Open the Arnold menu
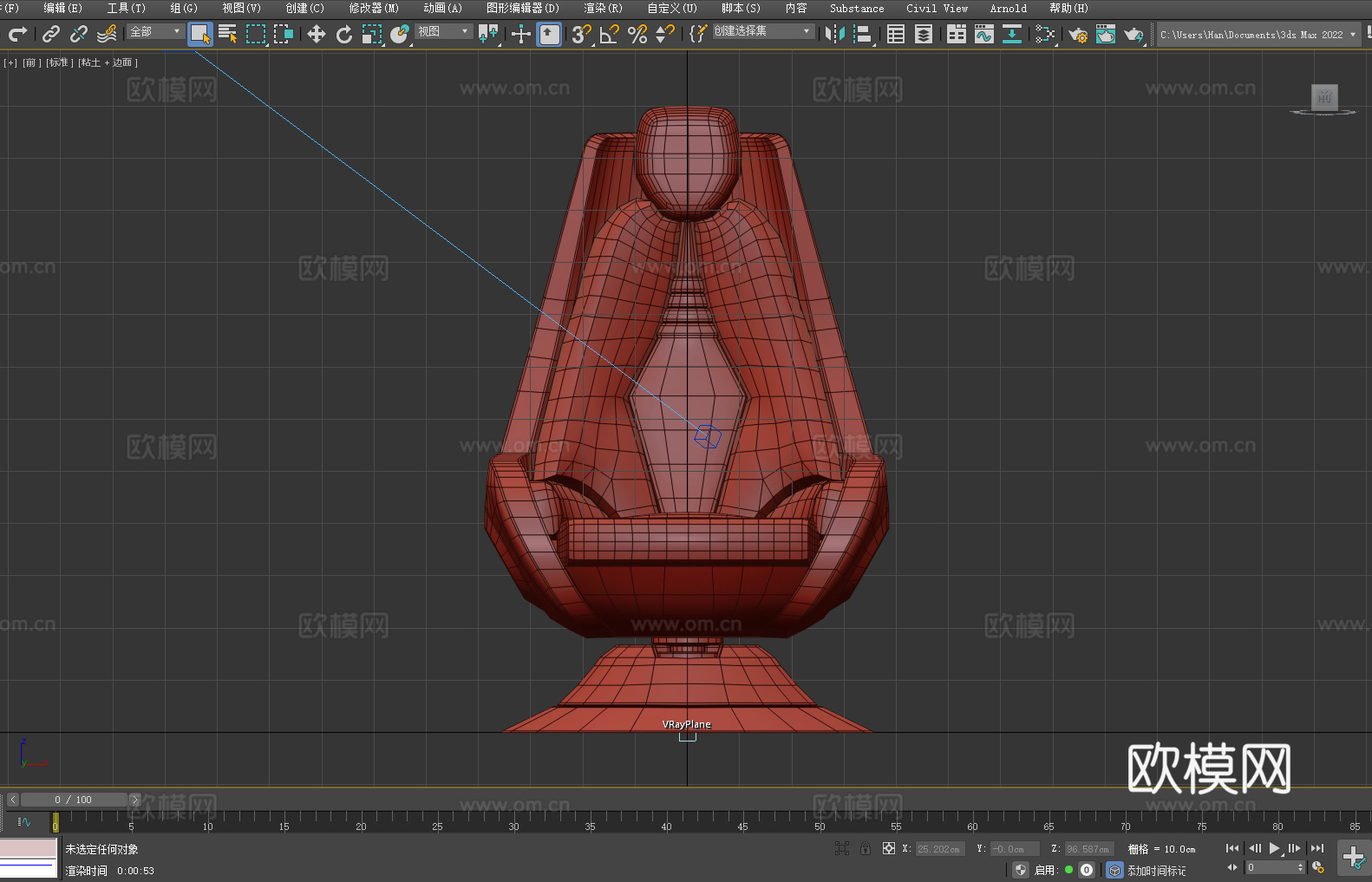The width and height of the screenshot is (1372, 882). 1008,8
